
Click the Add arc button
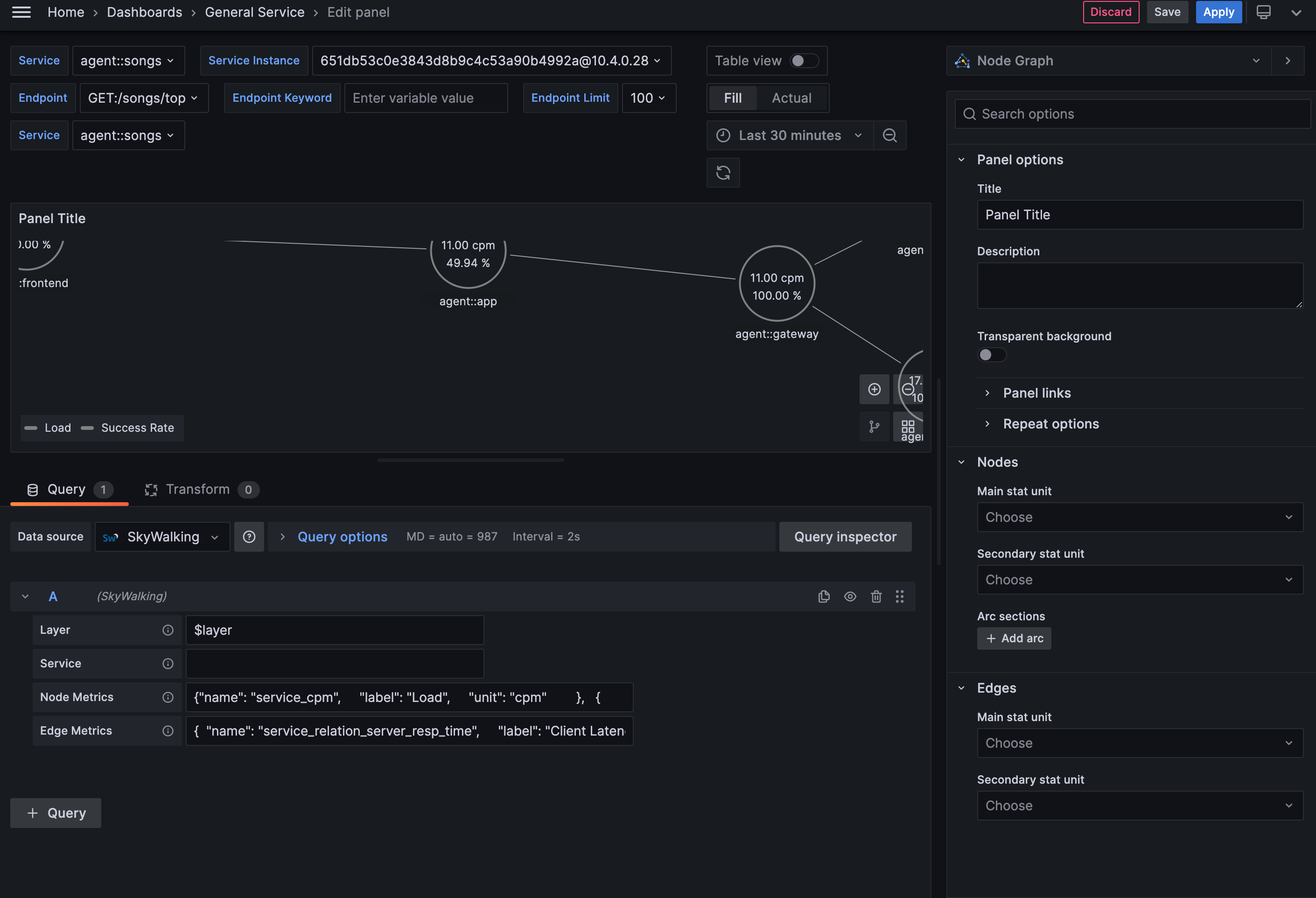coord(1014,638)
